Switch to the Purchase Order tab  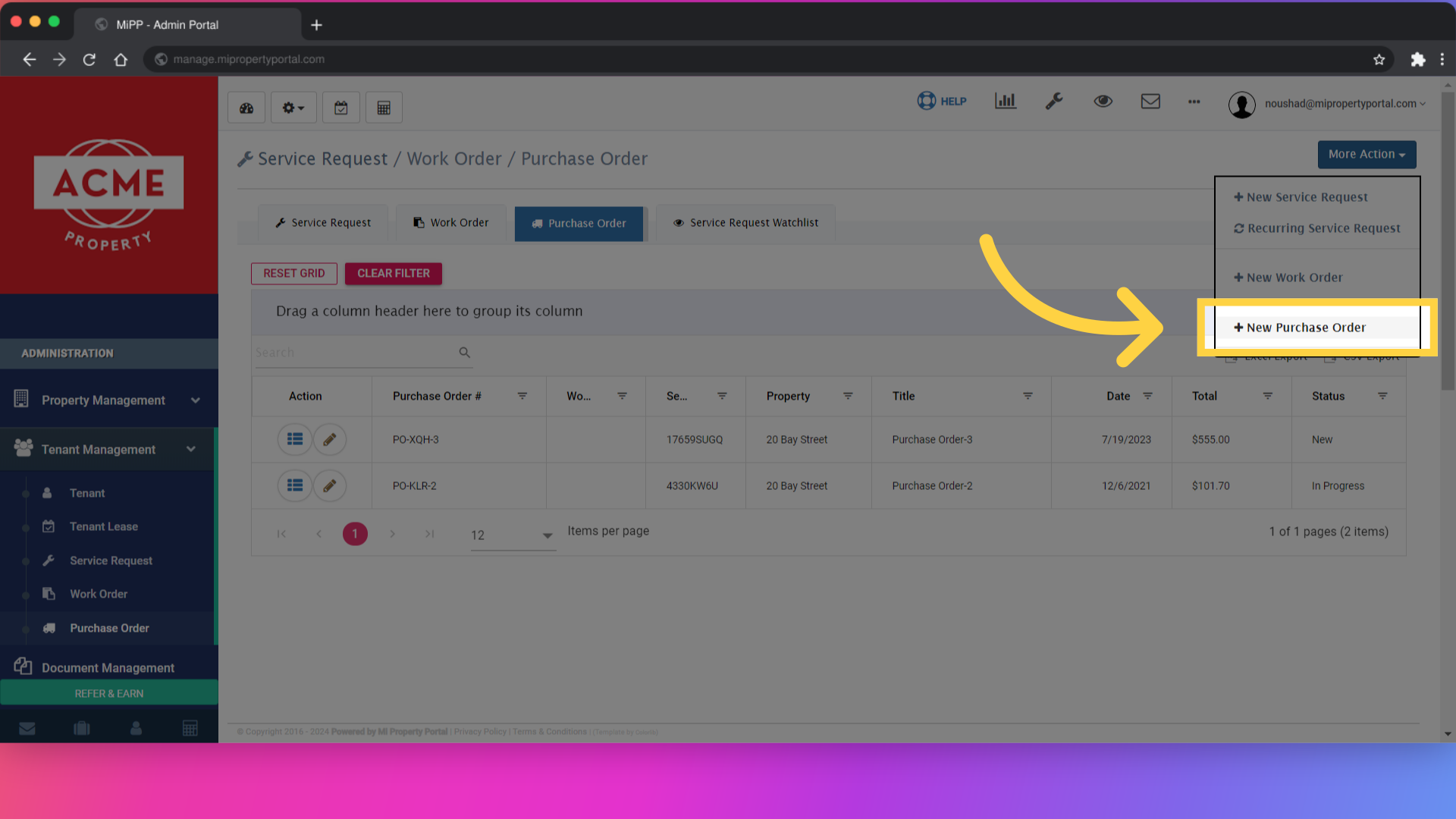579,224
